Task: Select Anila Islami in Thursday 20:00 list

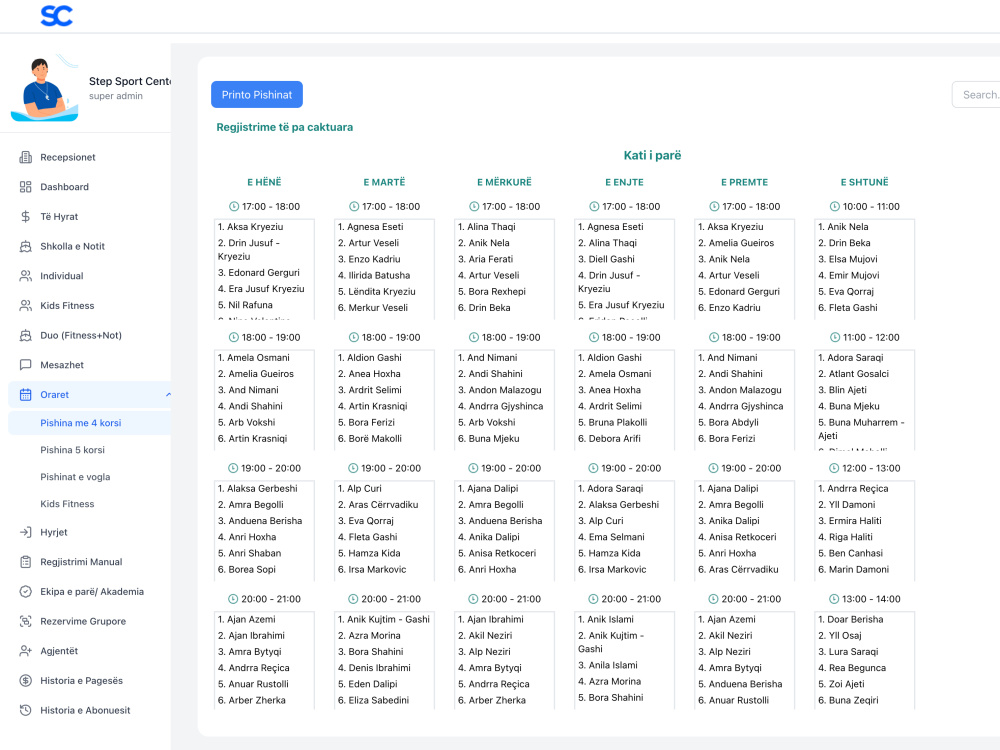Action: tap(607, 665)
